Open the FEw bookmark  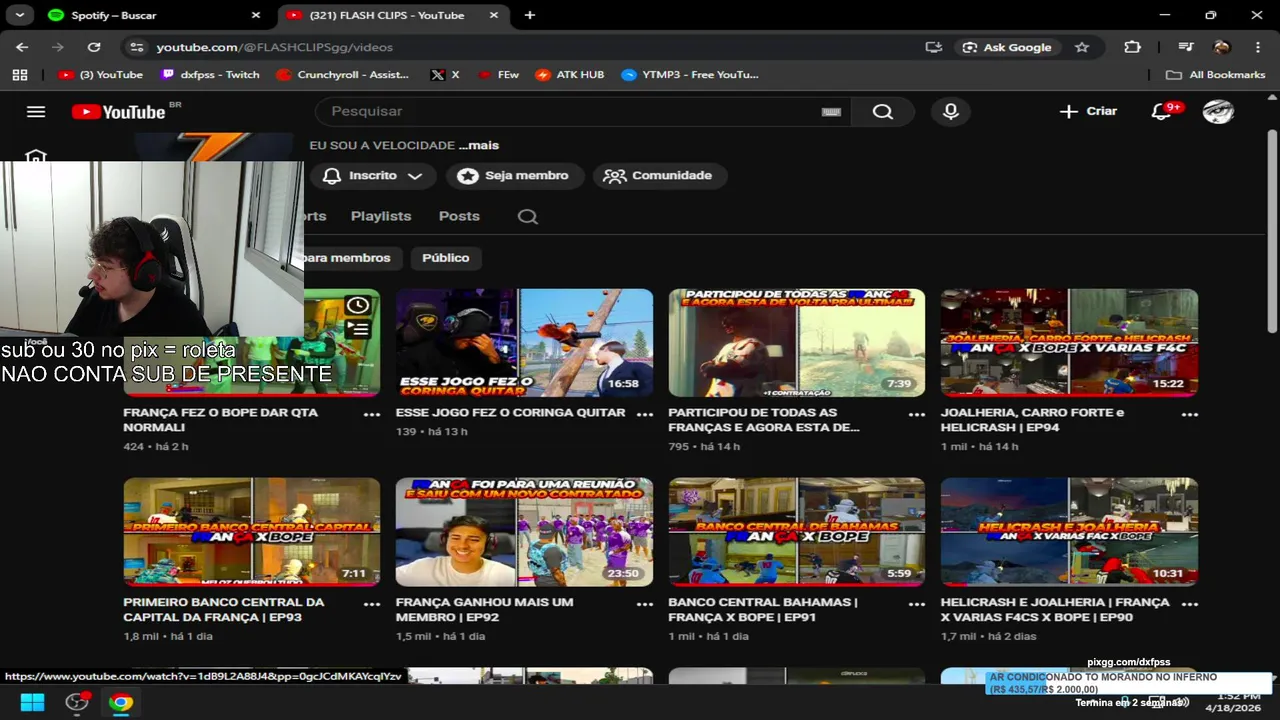pos(498,74)
